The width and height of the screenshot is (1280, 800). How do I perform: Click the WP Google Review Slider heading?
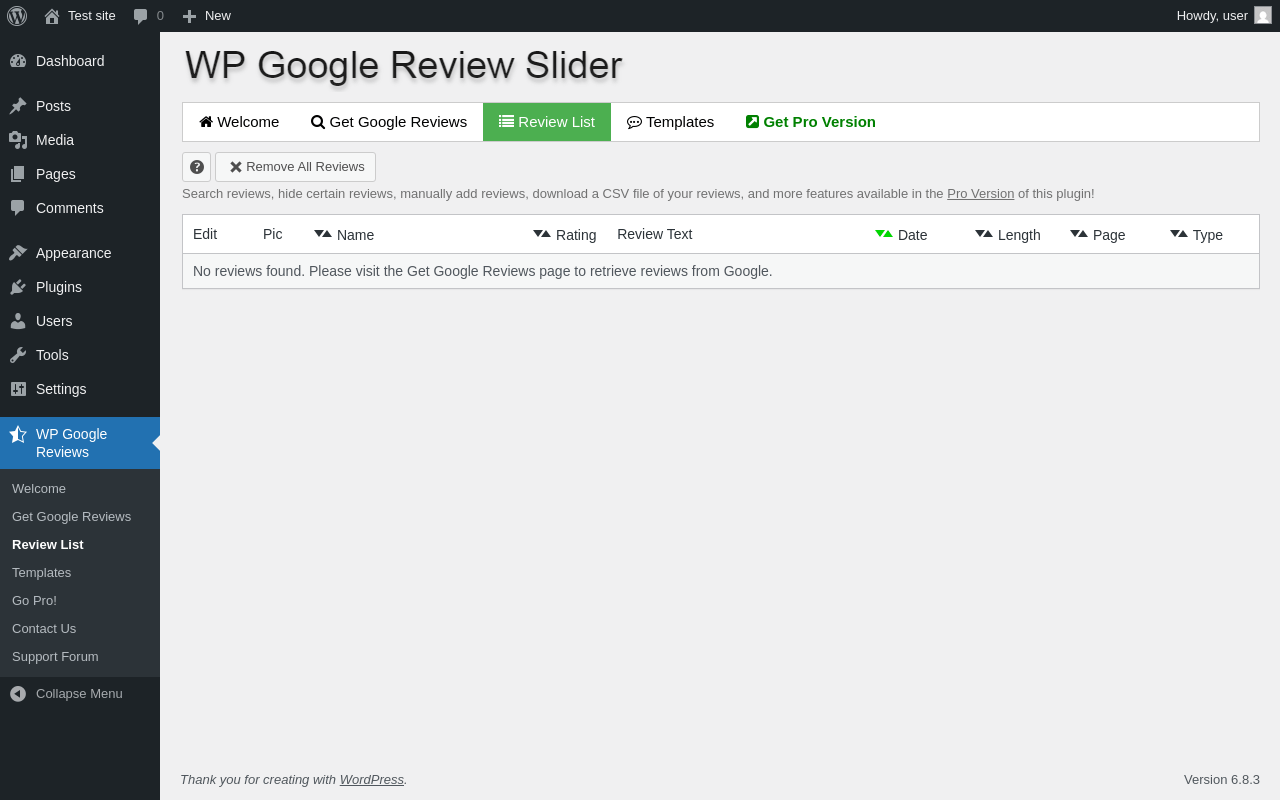click(x=404, y=65)
